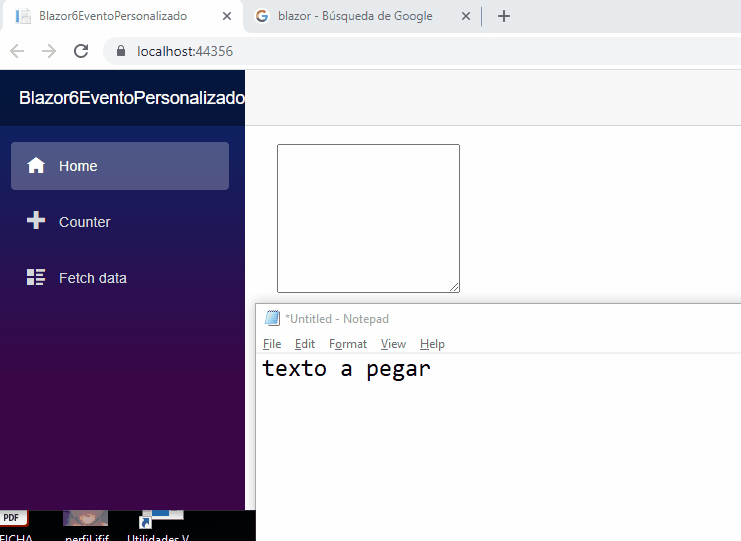Open the Format menu in Notepad
The height and width of the screenshot is (541, 741).
[x=348, y=344]
